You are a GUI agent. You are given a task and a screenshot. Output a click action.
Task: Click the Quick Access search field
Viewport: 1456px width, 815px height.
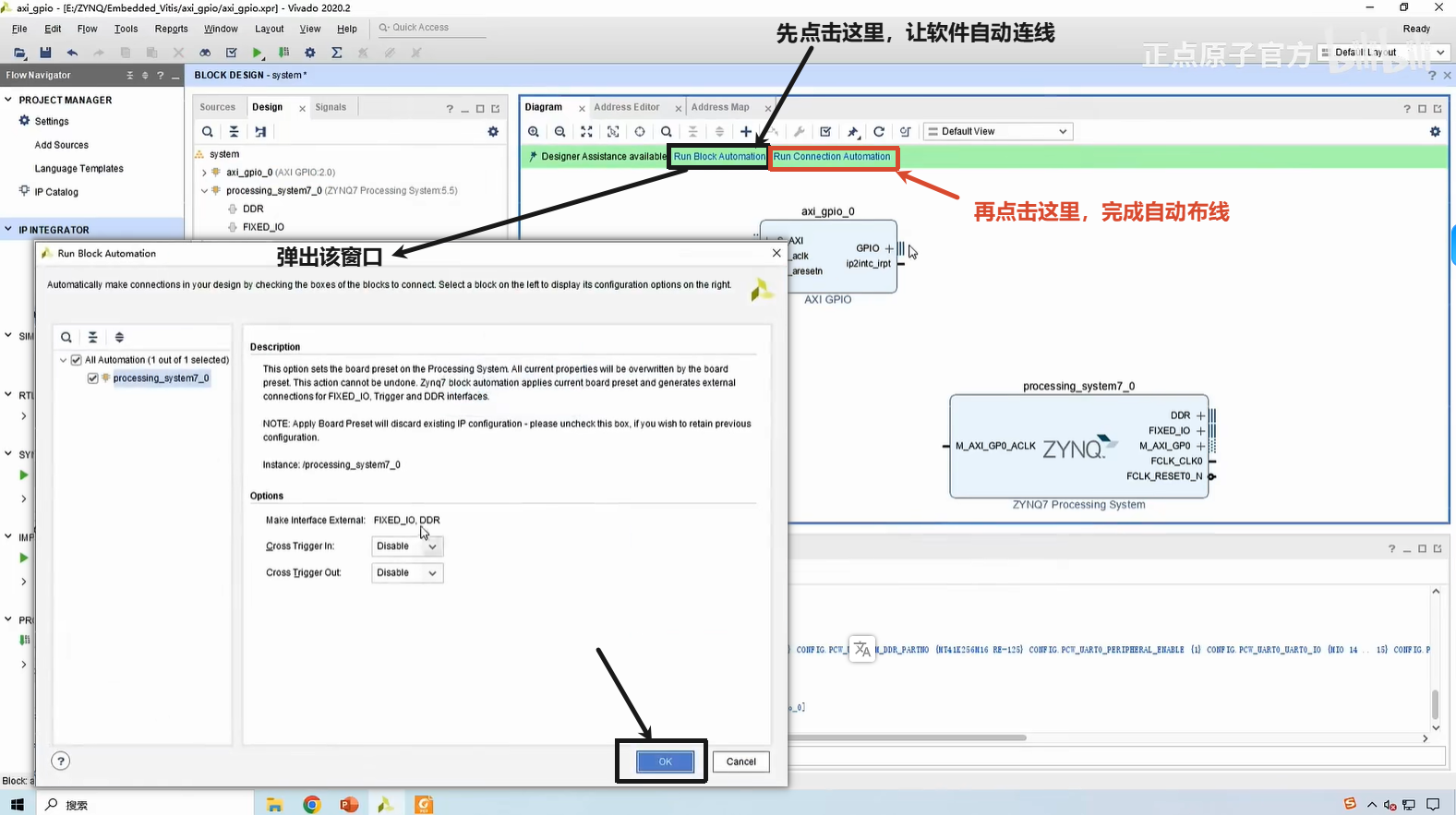431,28
